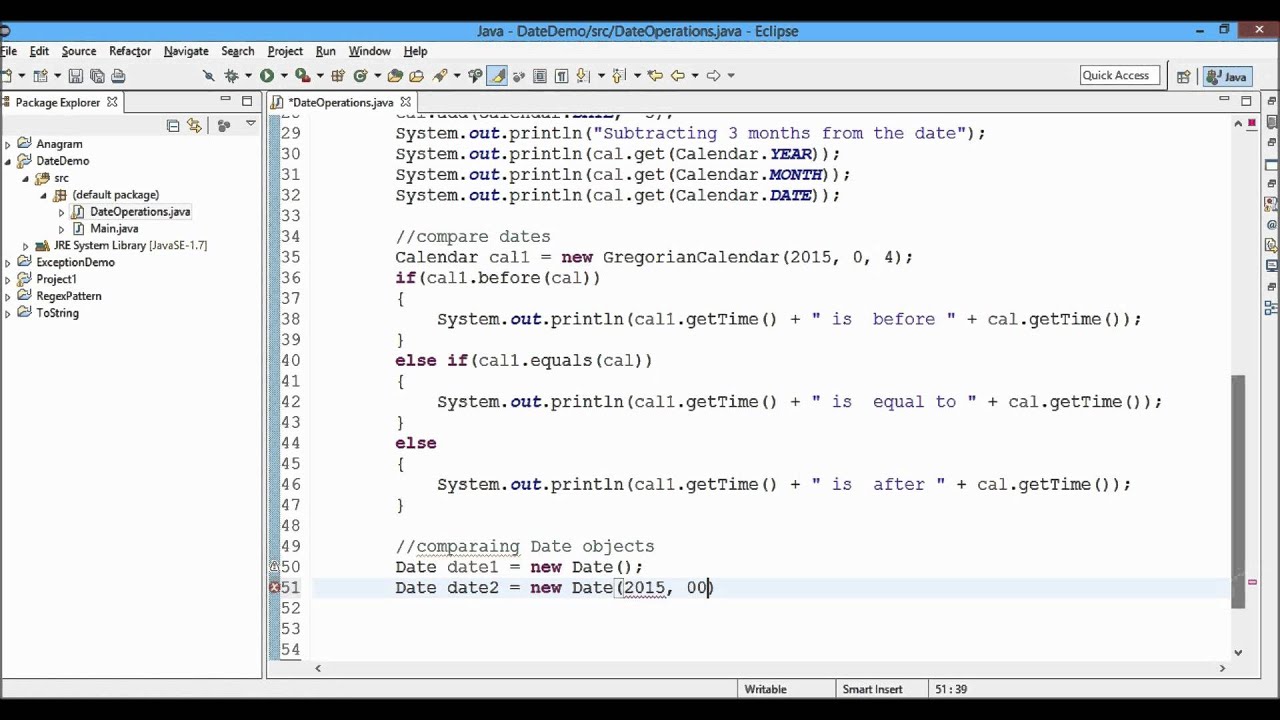This screenshot has height=720, width=1280.
Task: Click the Print toolbar icon
Action: coord(118,76)
